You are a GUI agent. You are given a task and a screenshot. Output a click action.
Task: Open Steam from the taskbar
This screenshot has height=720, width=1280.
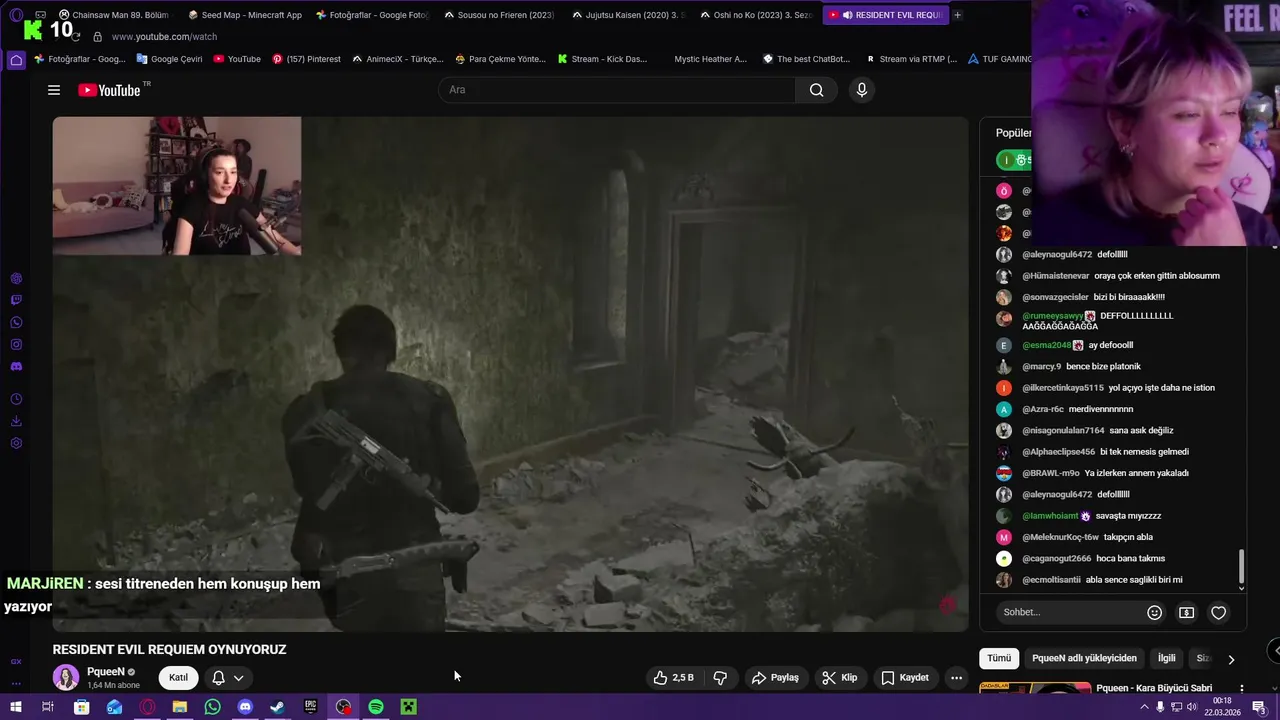point(277,707)
